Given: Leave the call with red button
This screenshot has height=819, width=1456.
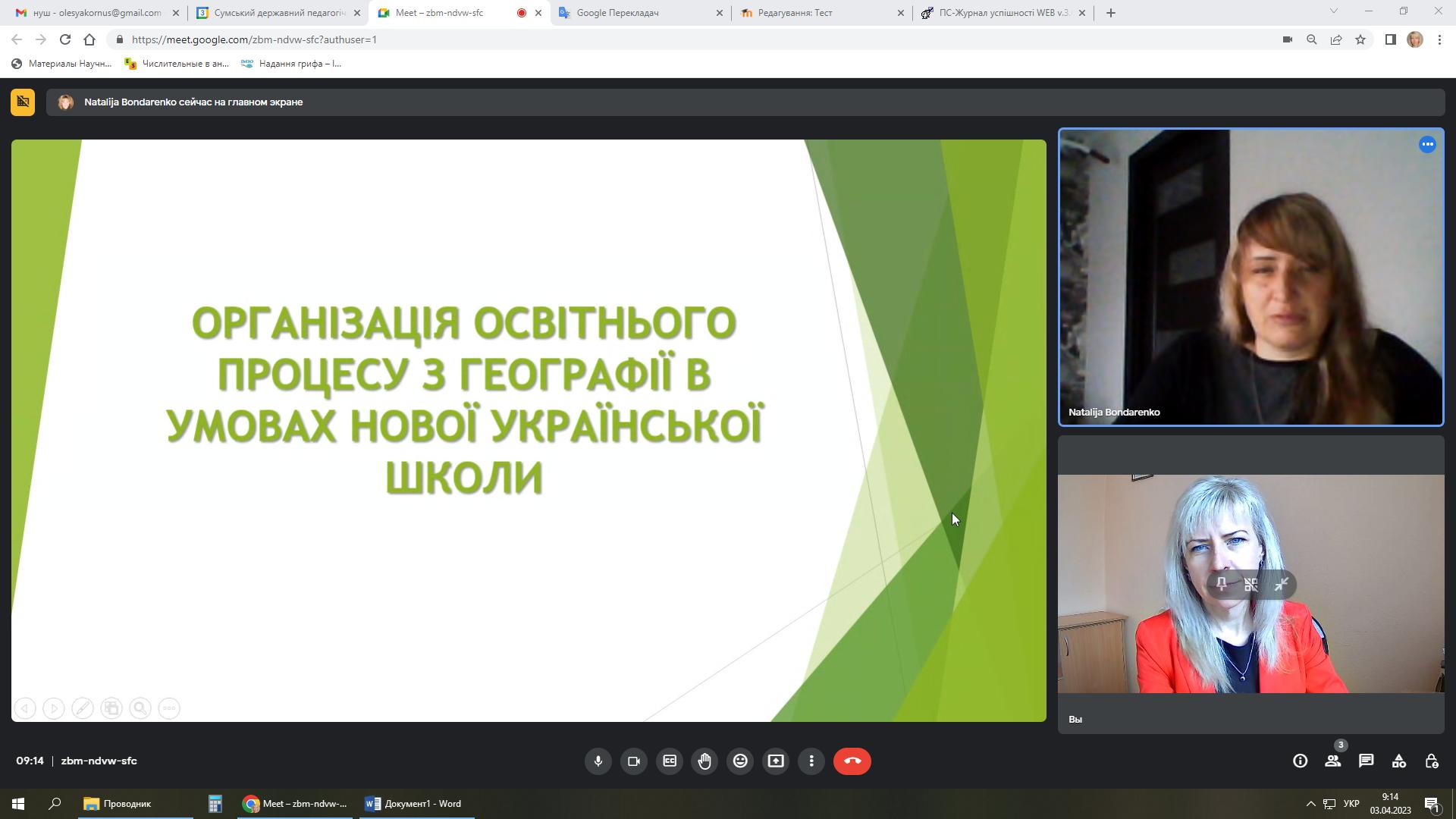Looking at the screenshot, I should click(852, 761).
